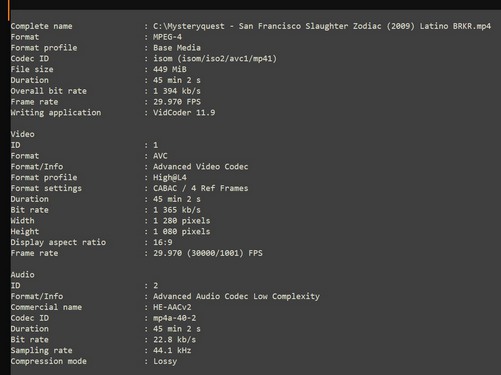This screenshot has height=375, width=501.
Task: Click the audio Bit rate 22.8 kb/s value
Action: coord(174,340)
